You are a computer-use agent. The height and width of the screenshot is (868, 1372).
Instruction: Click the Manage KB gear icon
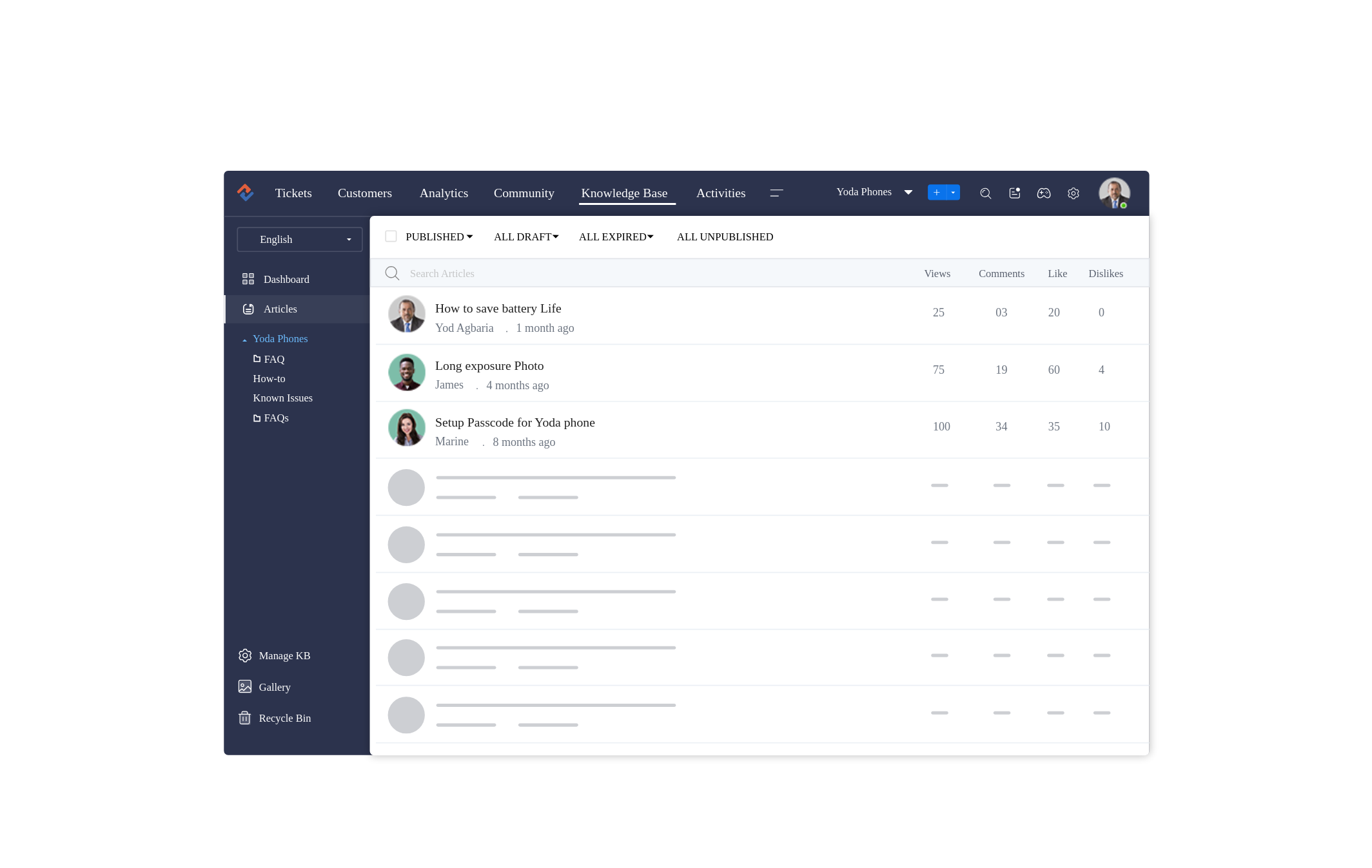point(245,655)
